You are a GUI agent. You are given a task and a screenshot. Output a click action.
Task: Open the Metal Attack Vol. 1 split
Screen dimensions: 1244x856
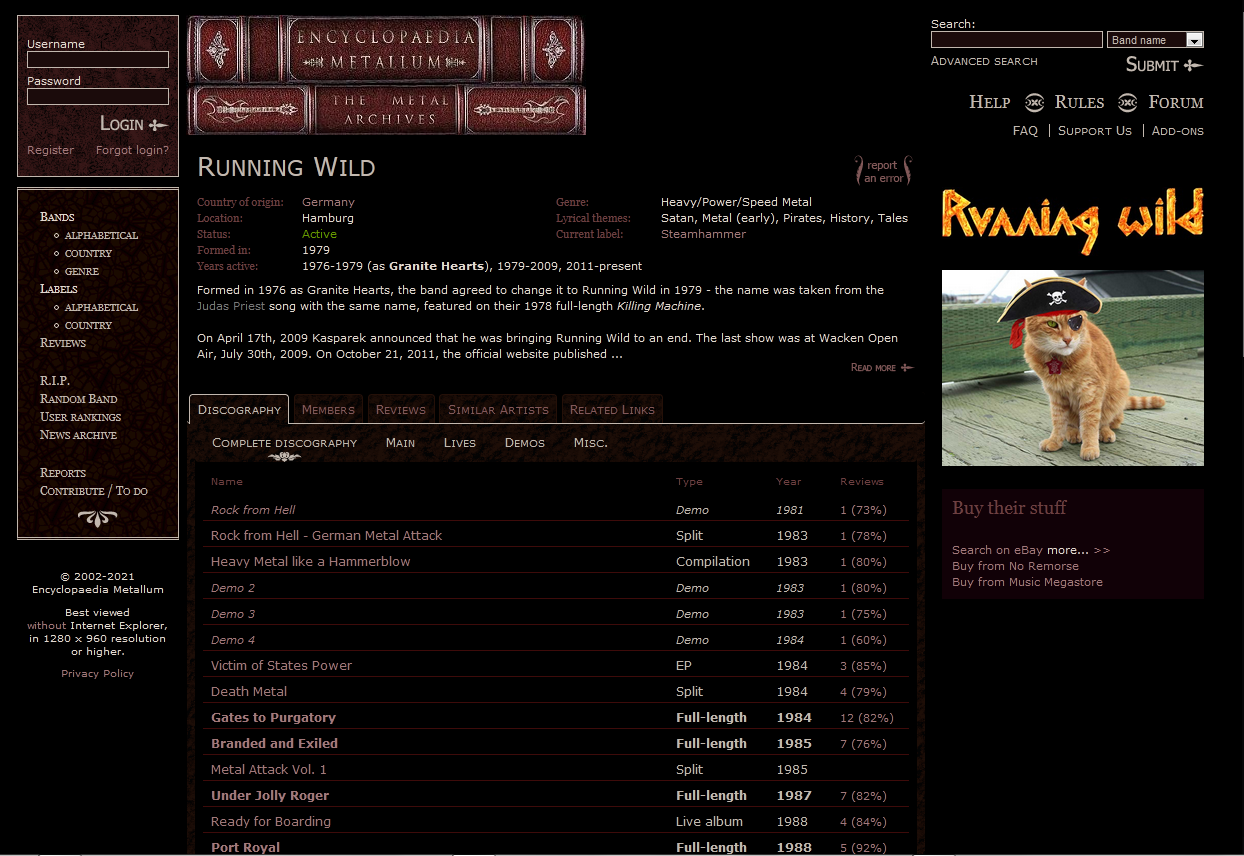click(x=269, y=770)
